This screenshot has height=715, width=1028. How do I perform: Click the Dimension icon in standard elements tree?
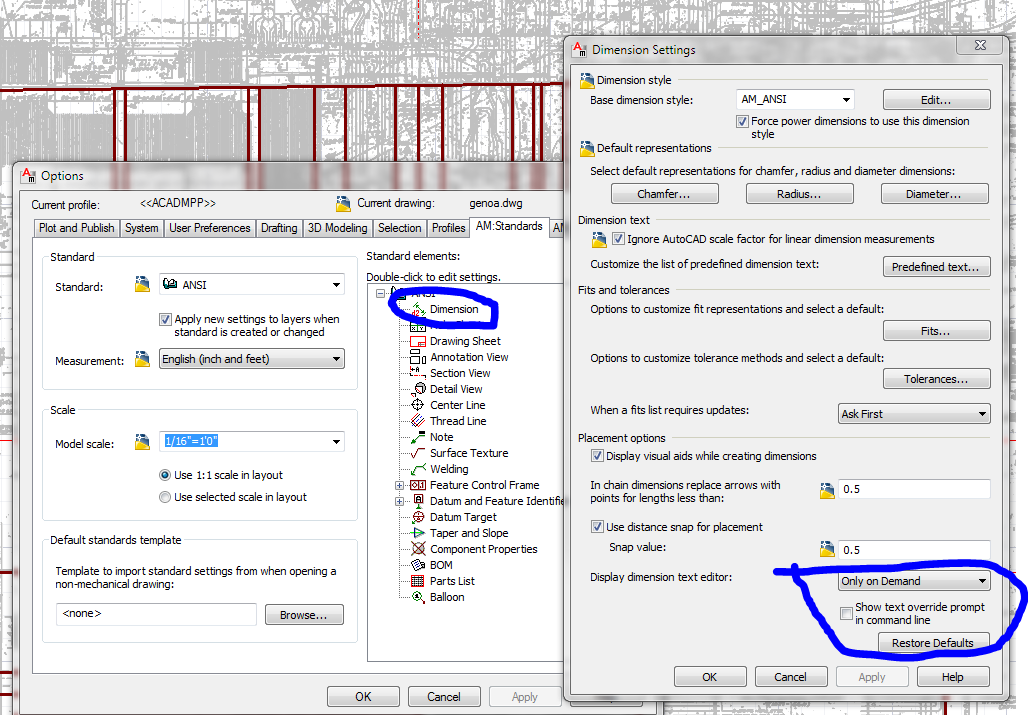tap(418, 309)
